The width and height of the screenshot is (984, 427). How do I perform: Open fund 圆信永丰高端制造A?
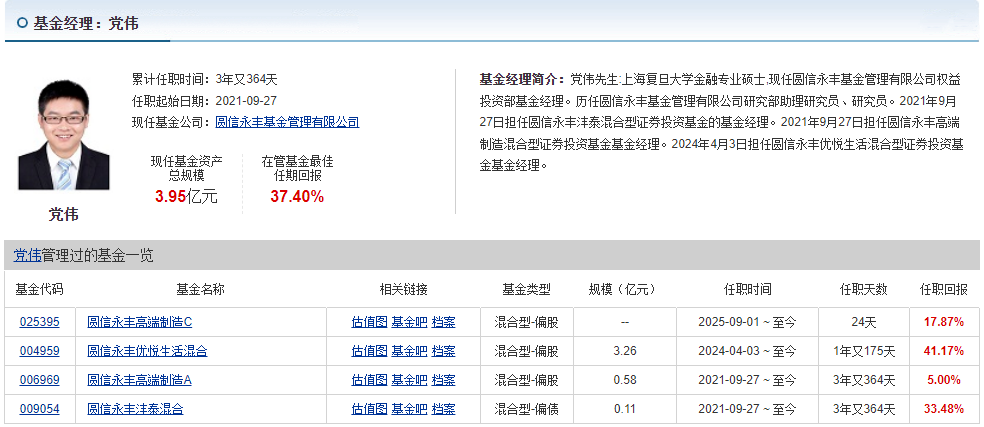point(139,380)
